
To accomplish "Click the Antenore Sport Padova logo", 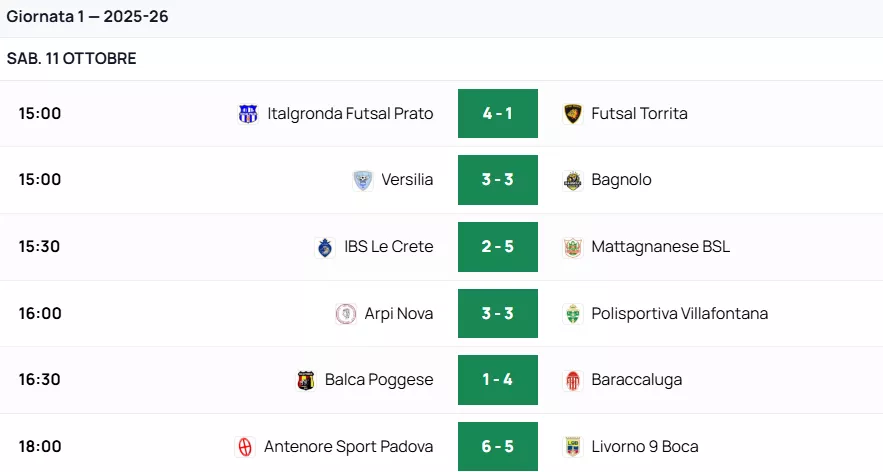I will tap(245, 447).
